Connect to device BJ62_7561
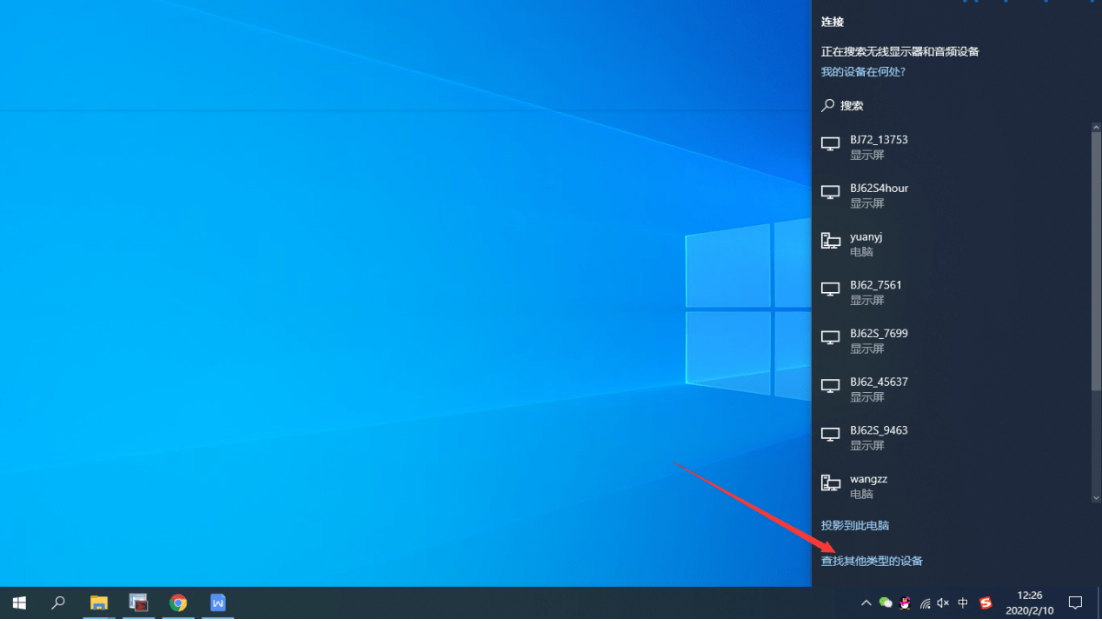Image resolution: width=1102 pixels, height=621 pixels. coord(952,292)
